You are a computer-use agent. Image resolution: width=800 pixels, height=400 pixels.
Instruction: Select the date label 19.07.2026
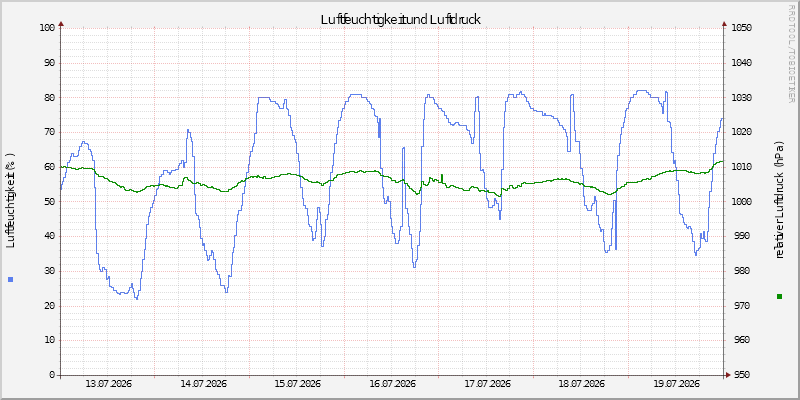pos(677,384)
